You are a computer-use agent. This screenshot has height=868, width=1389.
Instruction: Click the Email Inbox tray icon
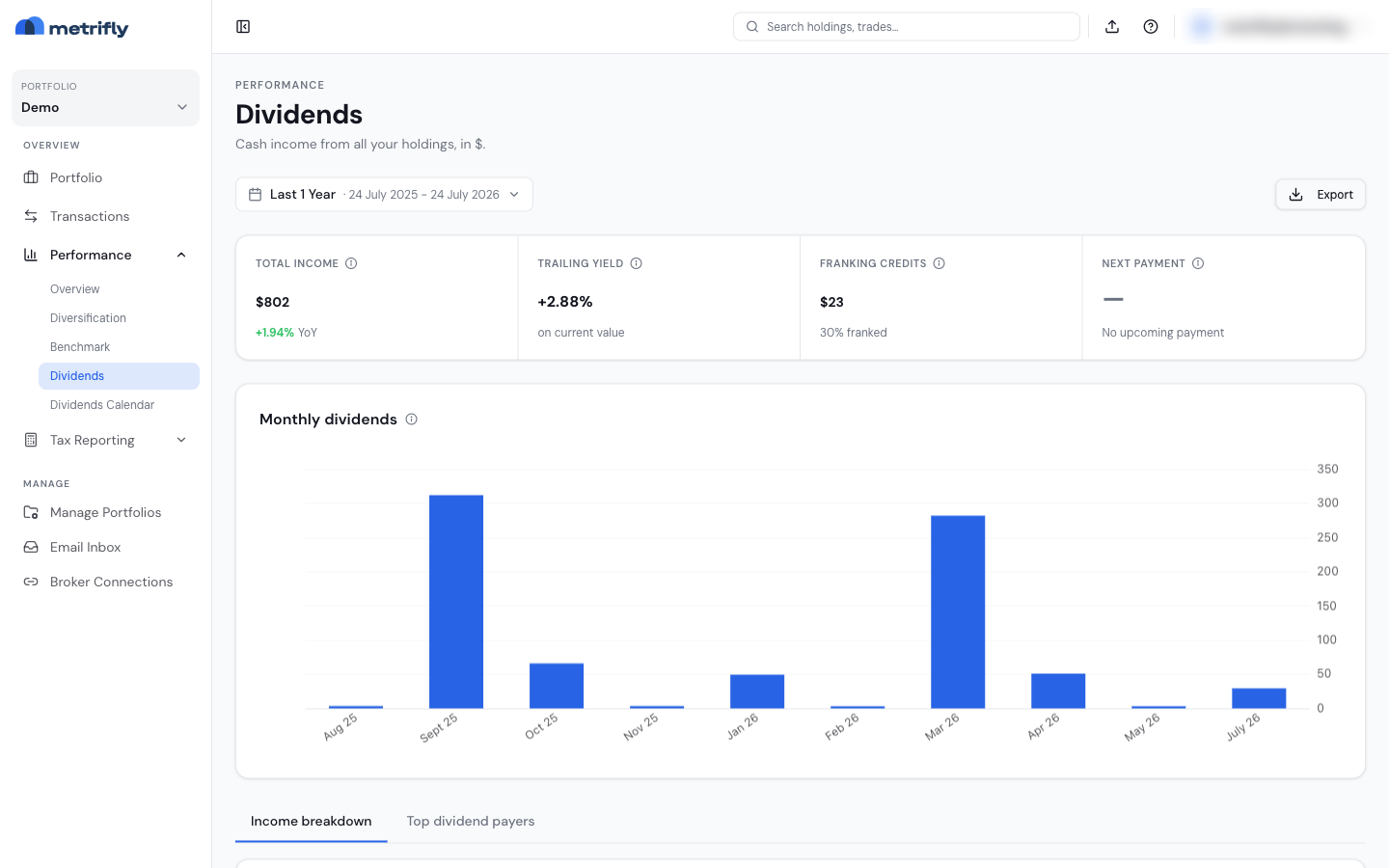[x=31, y=547]
